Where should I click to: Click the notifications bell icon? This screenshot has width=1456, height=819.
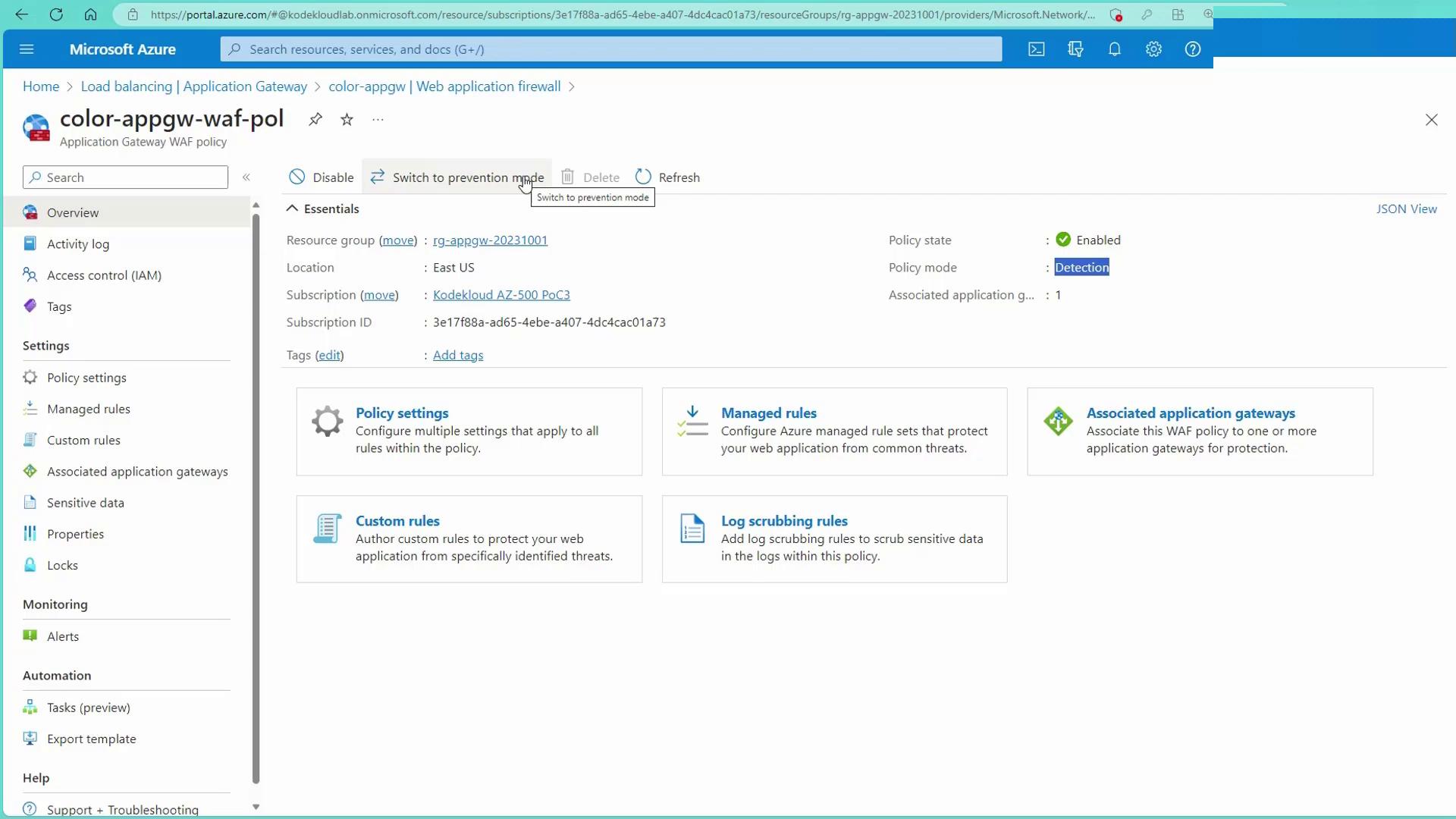1114,49
